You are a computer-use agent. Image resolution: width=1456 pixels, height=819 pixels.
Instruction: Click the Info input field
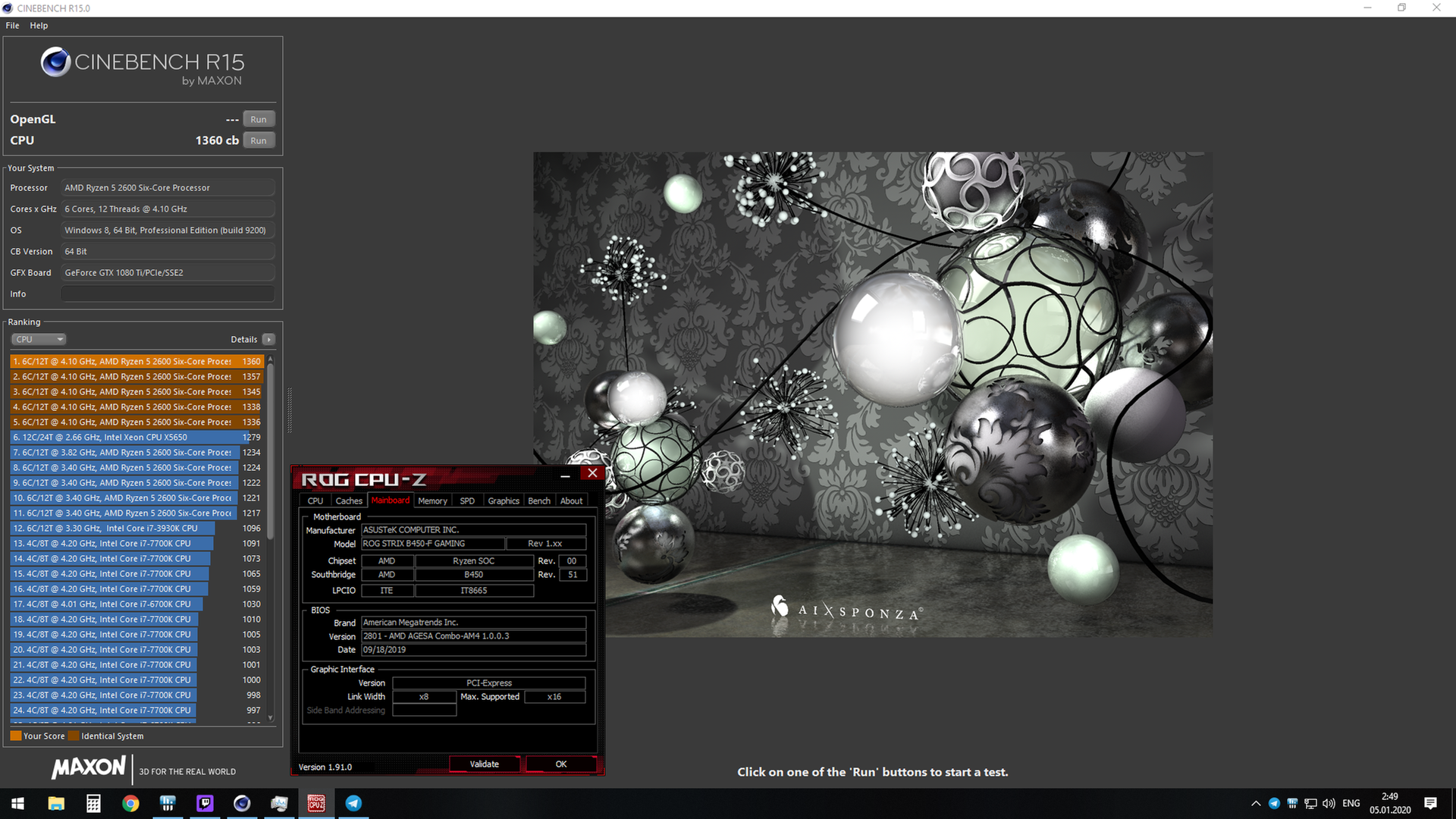[168, 293]
